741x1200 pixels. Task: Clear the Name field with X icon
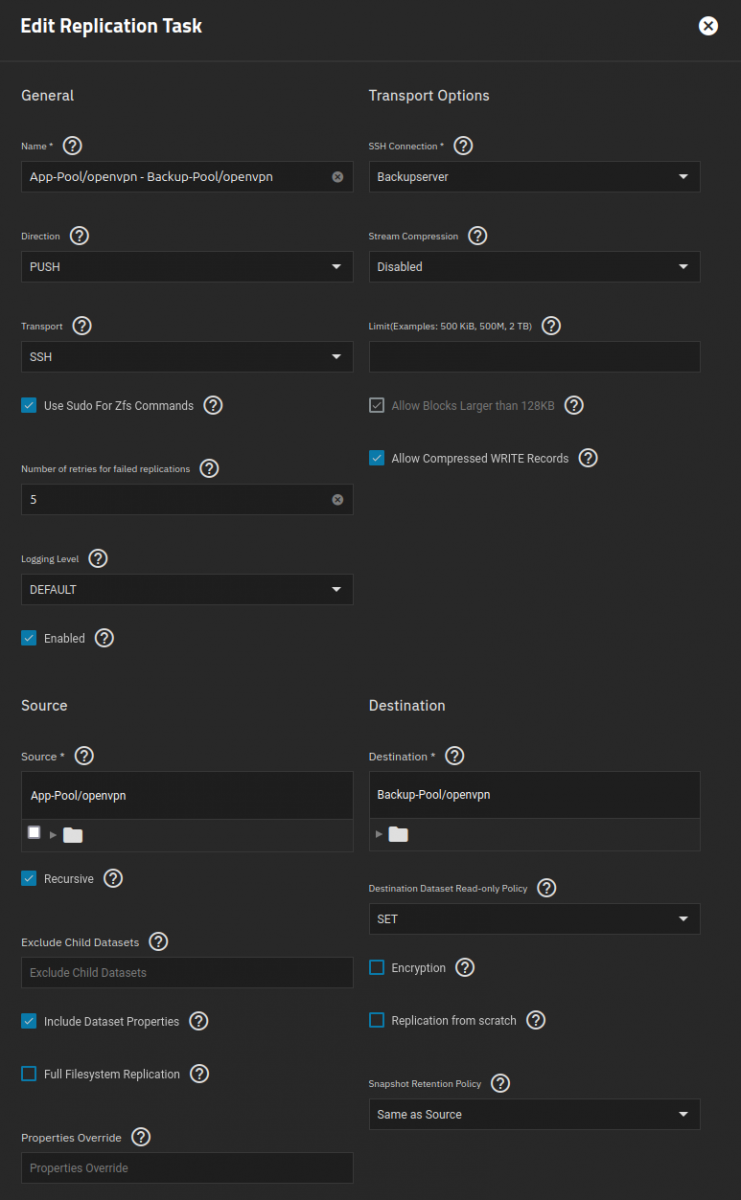click(338, 176)
